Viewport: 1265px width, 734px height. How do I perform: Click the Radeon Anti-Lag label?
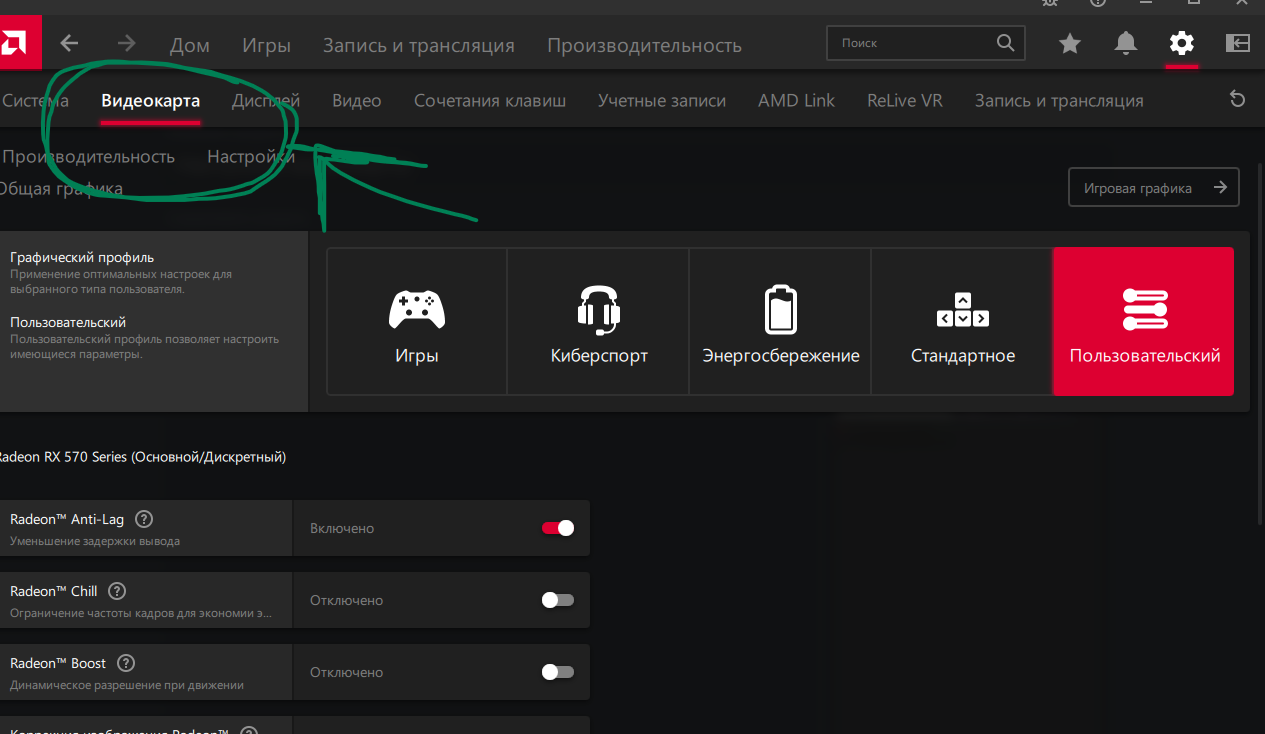67,519
